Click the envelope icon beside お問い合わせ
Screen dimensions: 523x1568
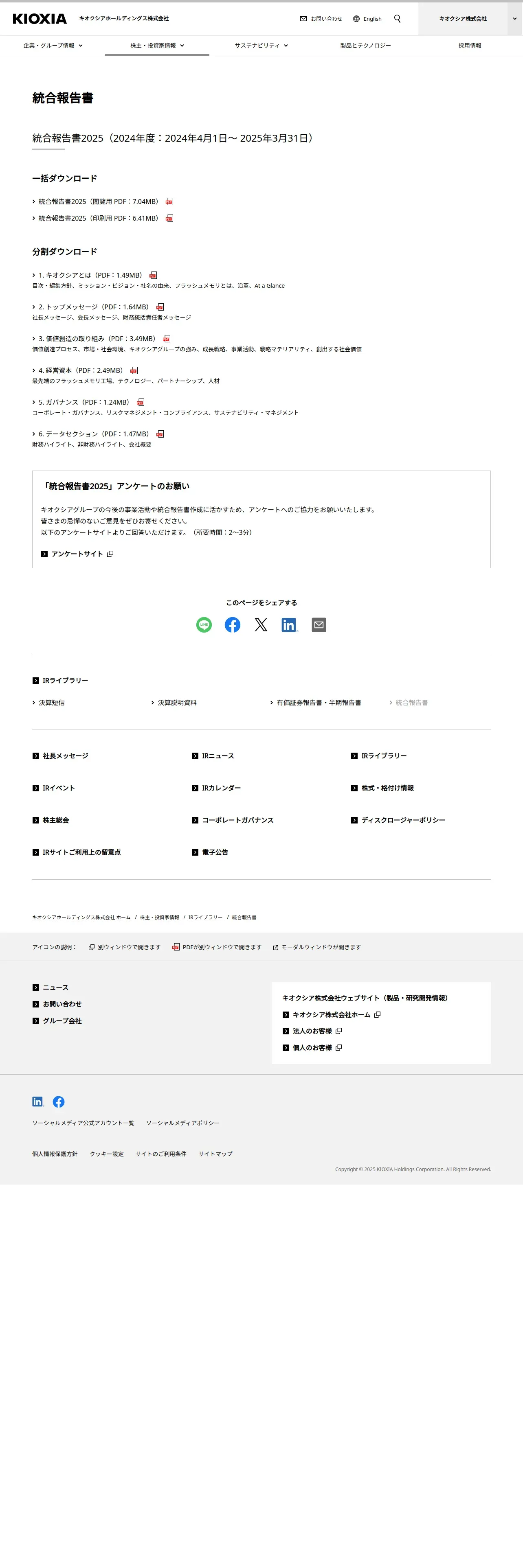(x=303, y=19)
